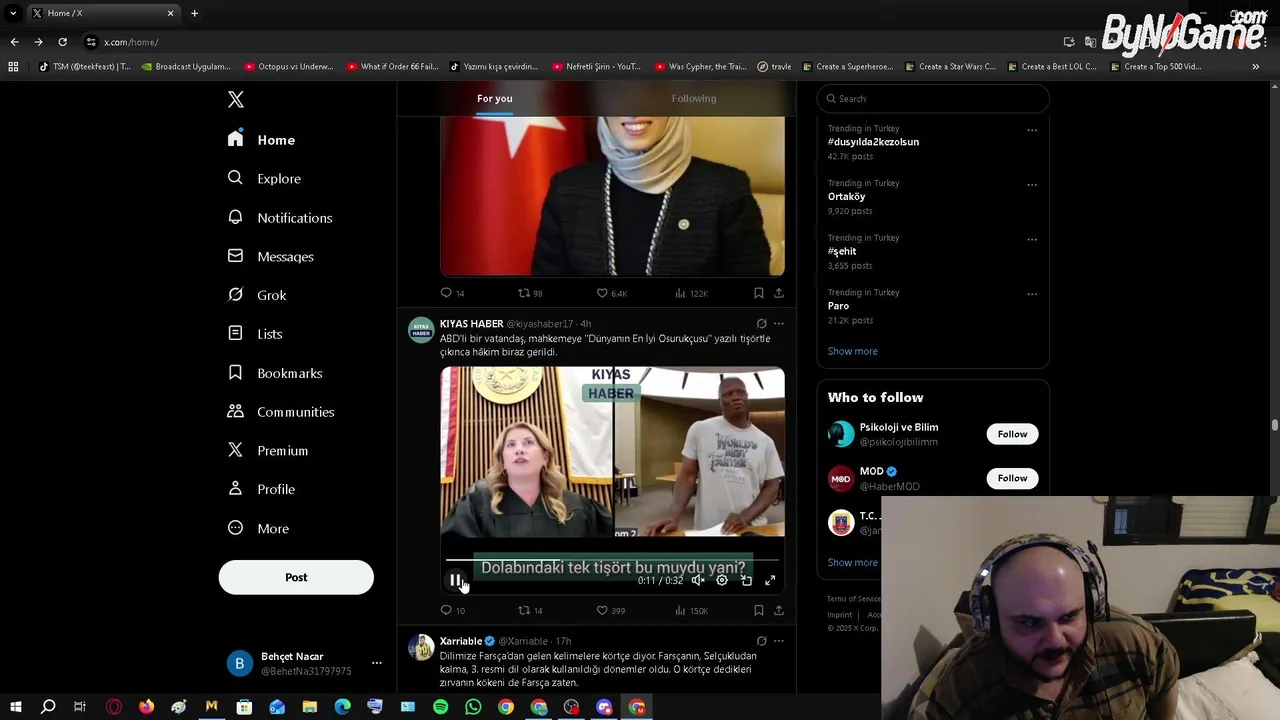Open Grok action on the KIYAS HABER post

761,324
